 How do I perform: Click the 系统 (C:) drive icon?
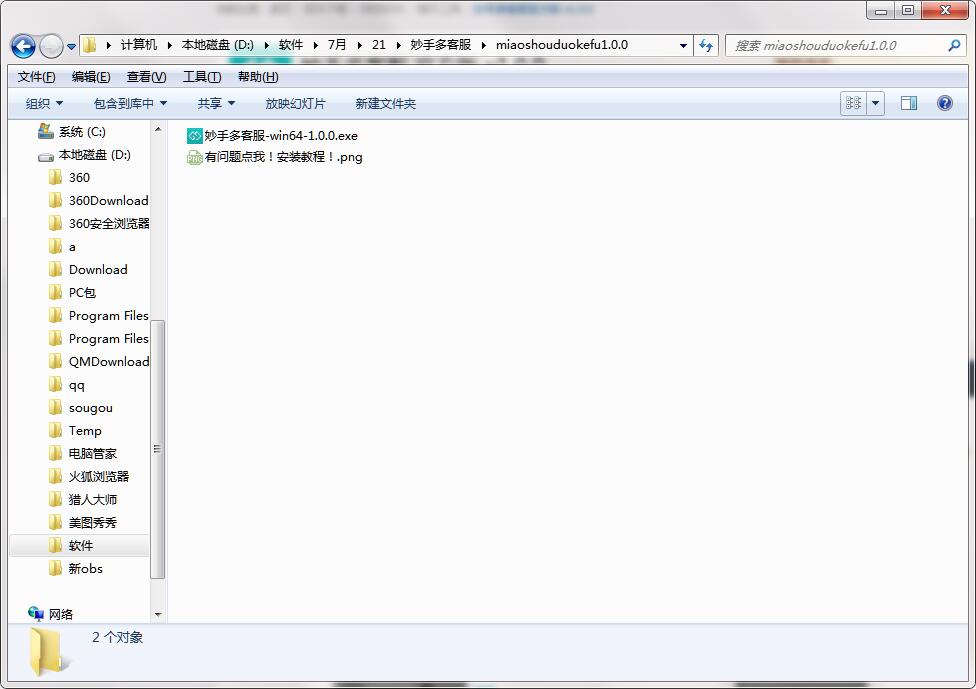45,131
